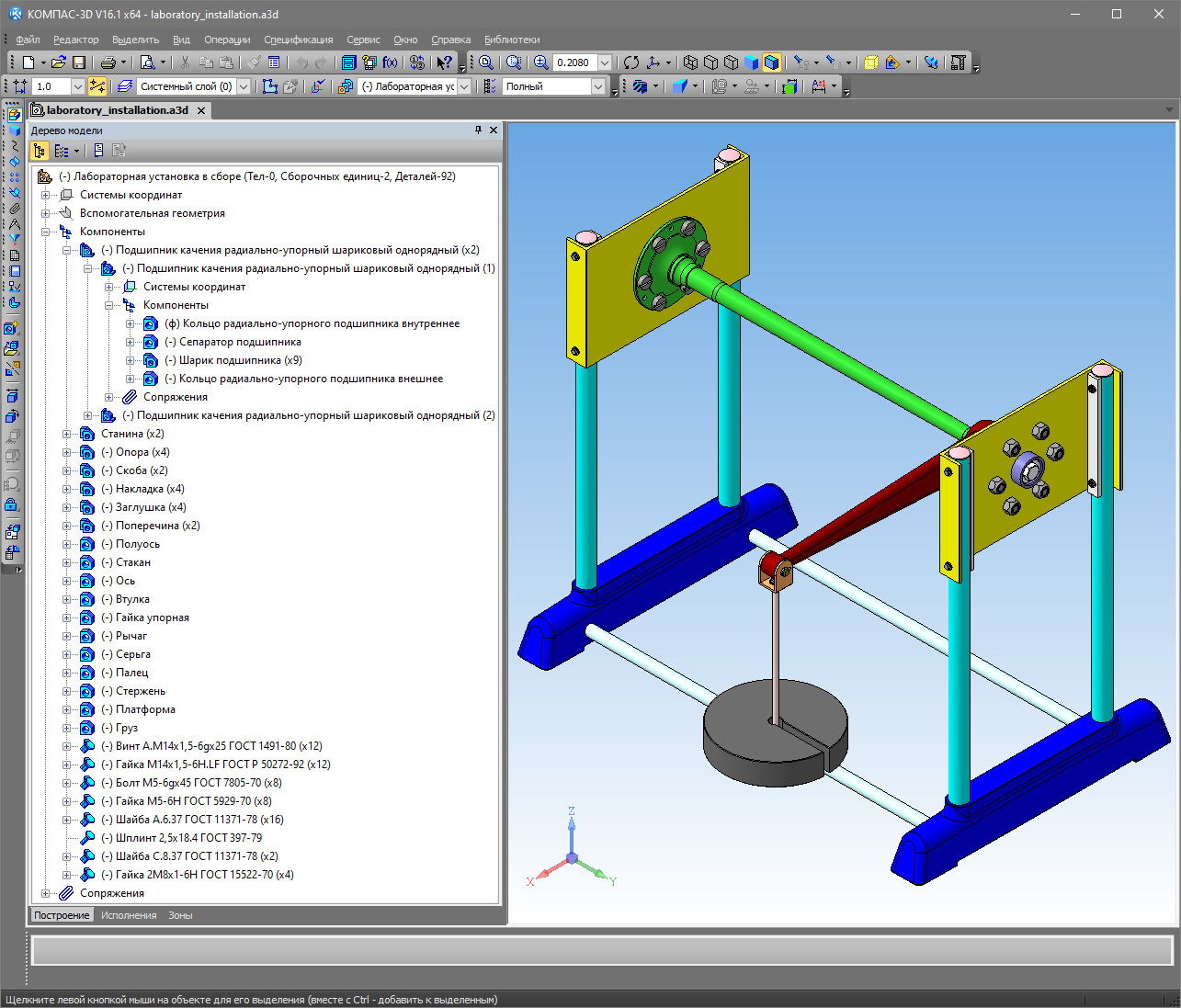Open the Операции menu

[x=227, y=40]
